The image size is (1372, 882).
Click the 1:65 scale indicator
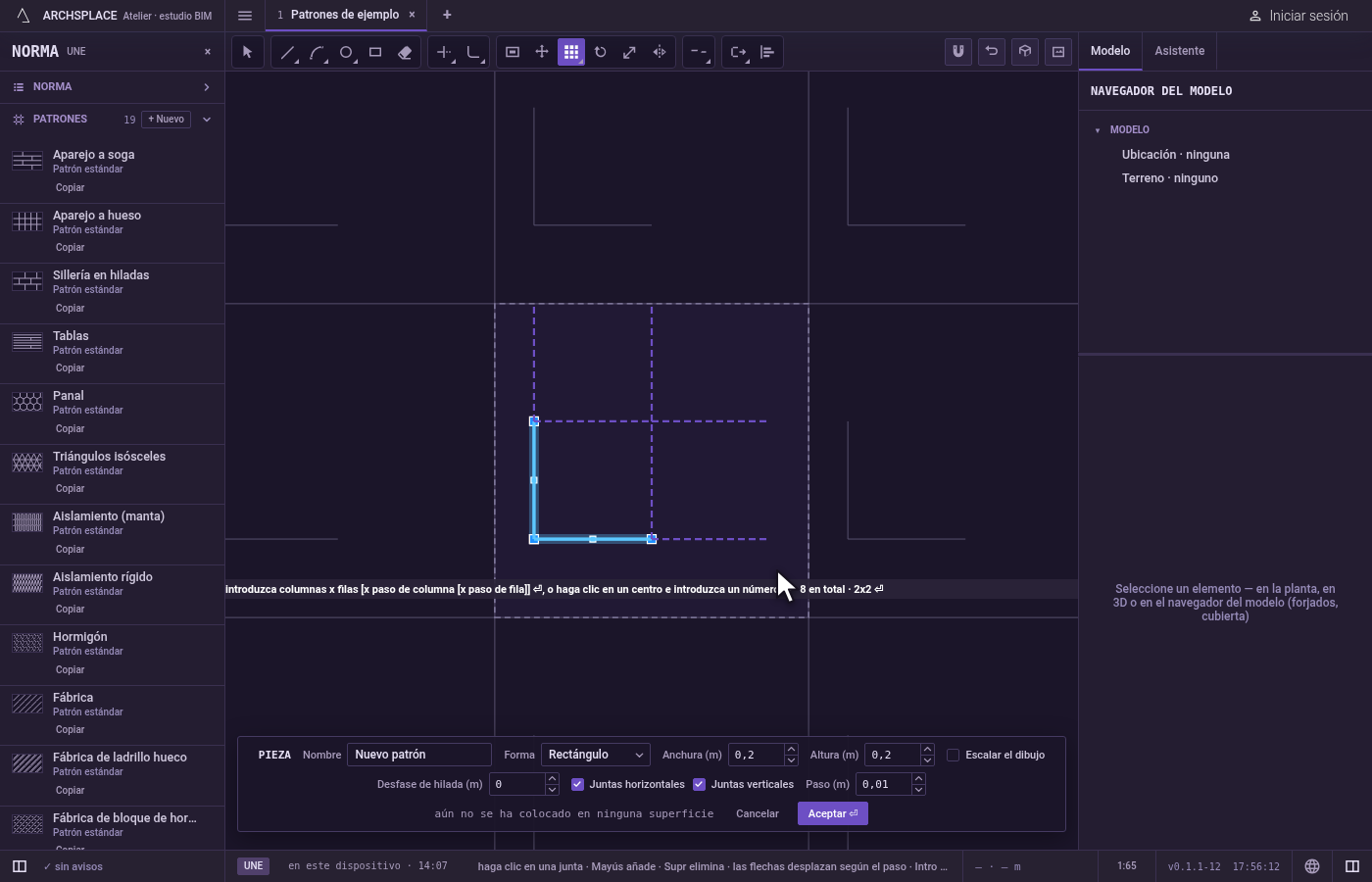tap(1127, 866)
